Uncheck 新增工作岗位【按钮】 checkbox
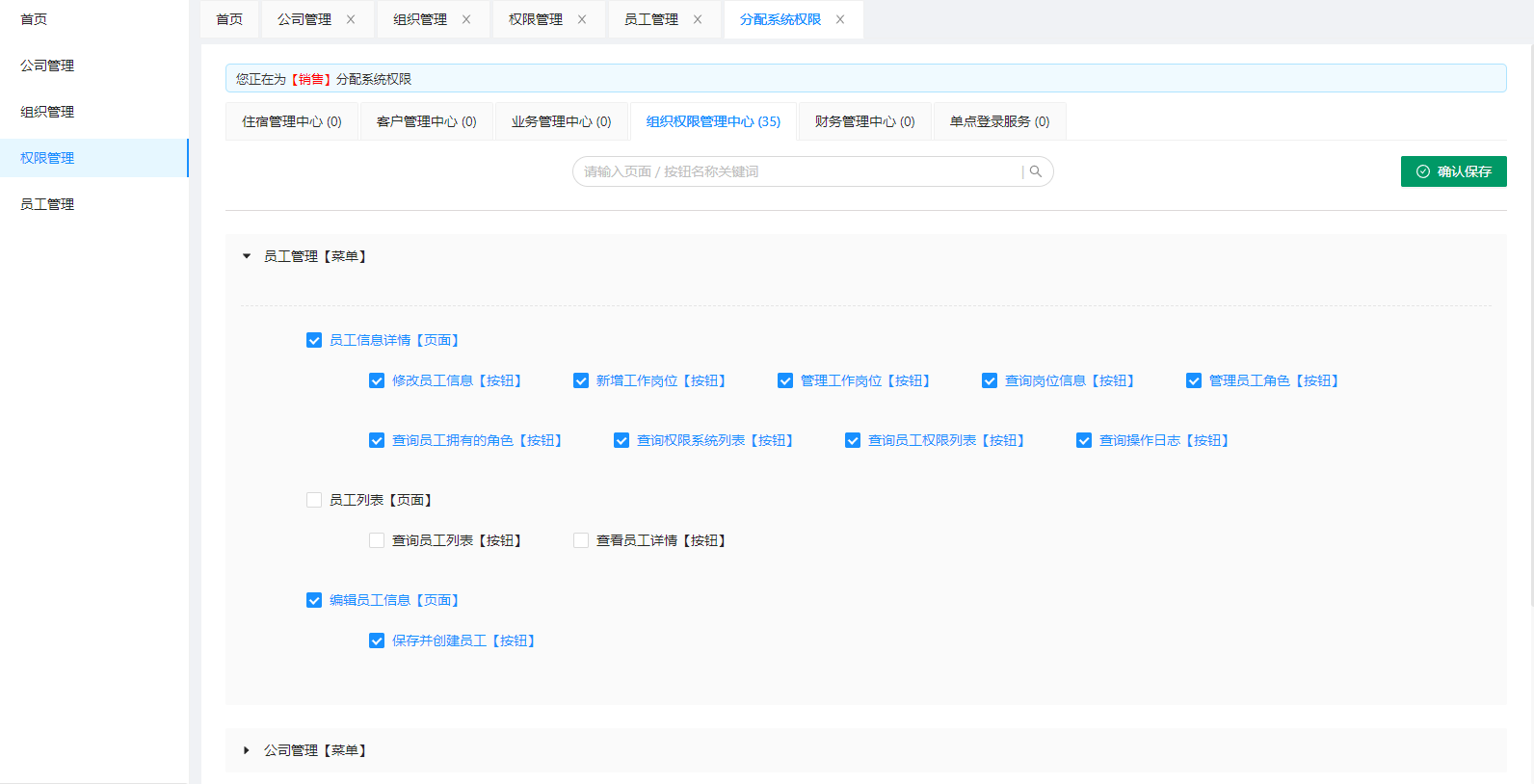This screenshot has width=1534, height=784. [581, 380]
